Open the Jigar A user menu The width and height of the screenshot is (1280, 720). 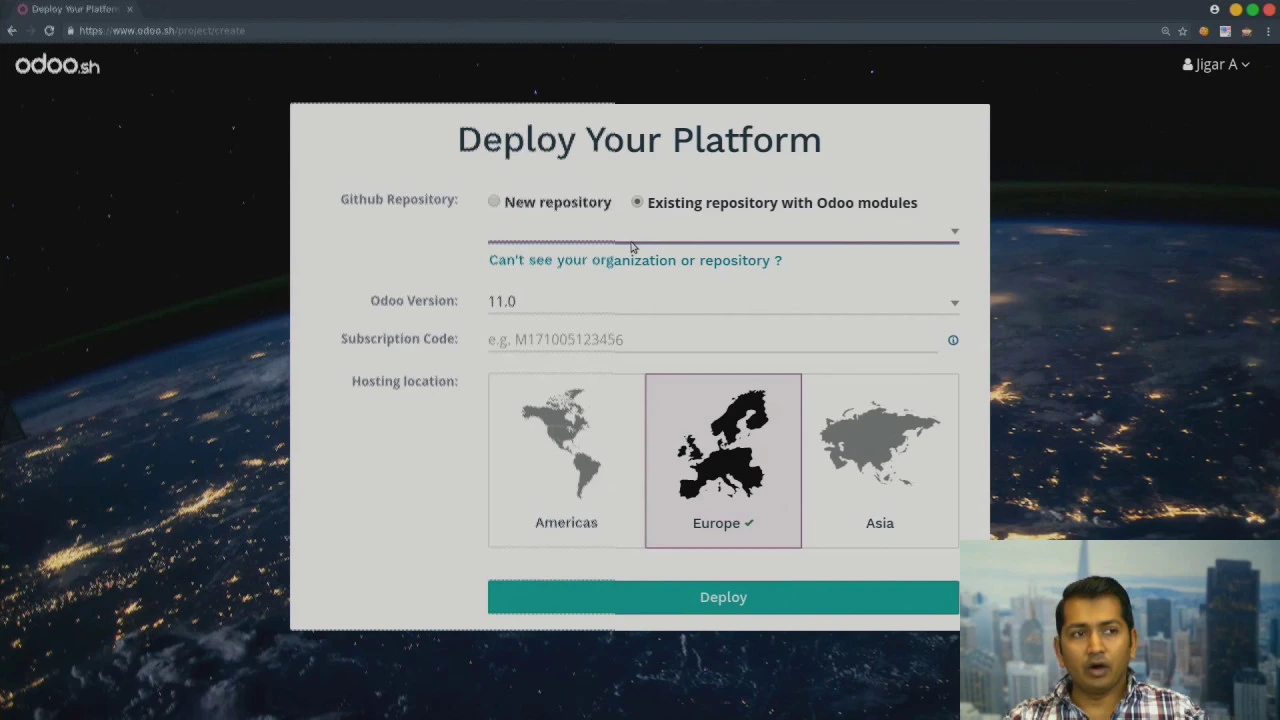(x=1216, y=64)
